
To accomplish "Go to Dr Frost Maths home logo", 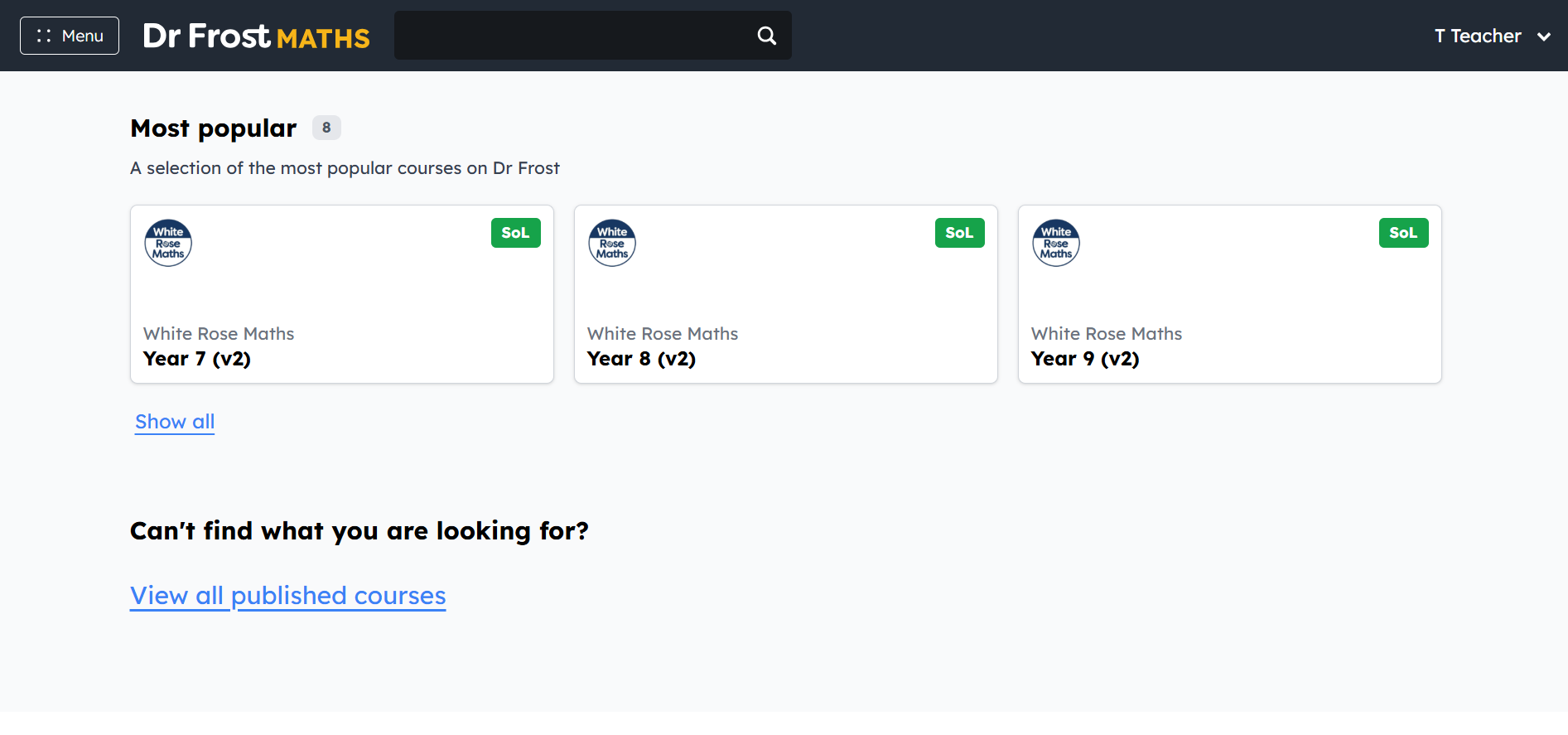I will (256, 36).
